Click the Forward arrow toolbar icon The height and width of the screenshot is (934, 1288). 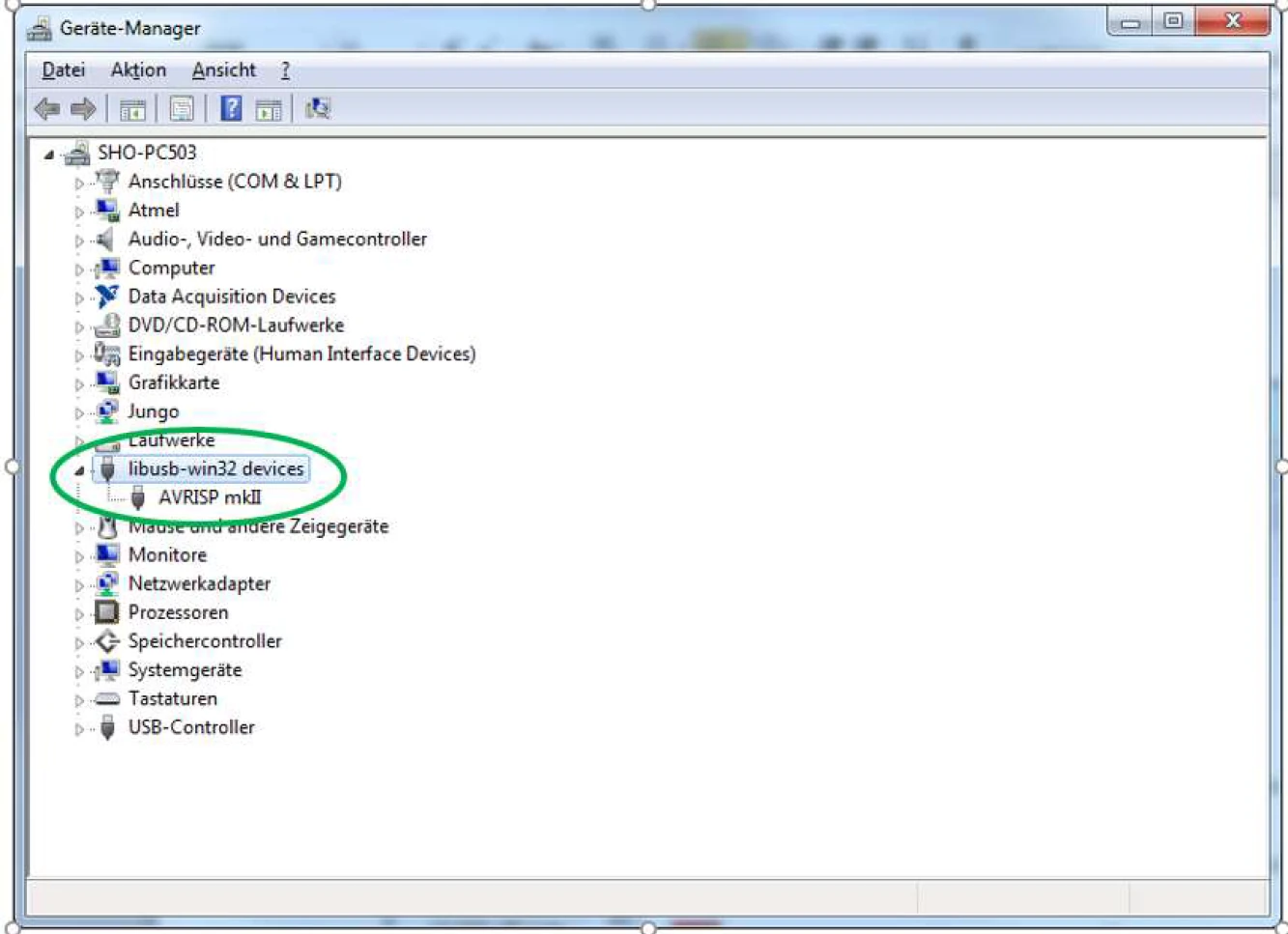83,109
